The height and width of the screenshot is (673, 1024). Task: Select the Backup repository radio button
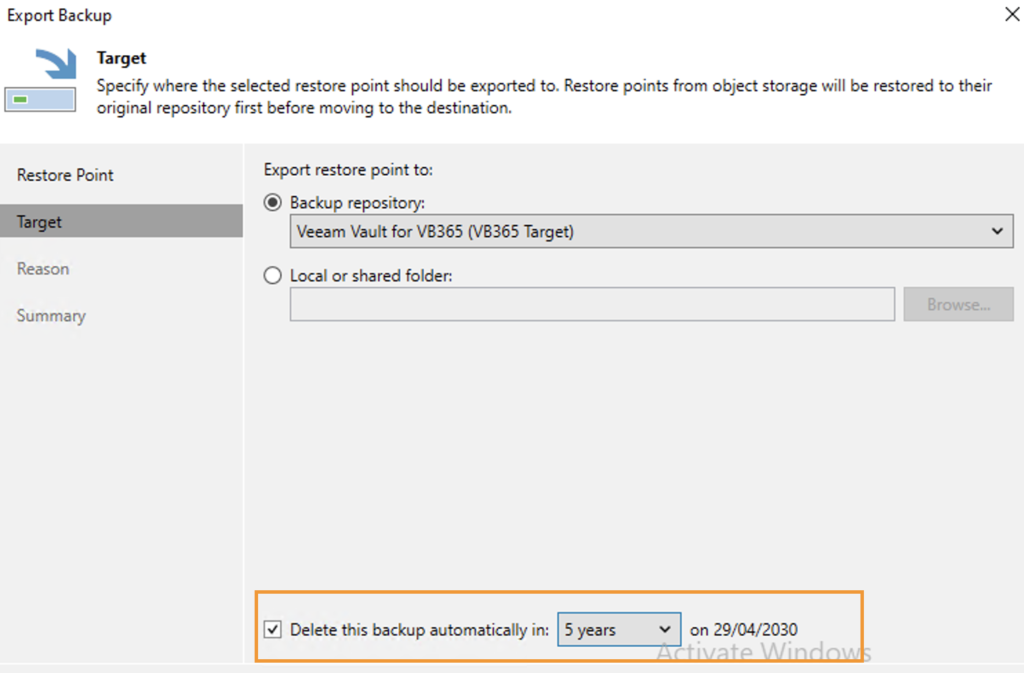pyautogui.click(x=273, y=203)
